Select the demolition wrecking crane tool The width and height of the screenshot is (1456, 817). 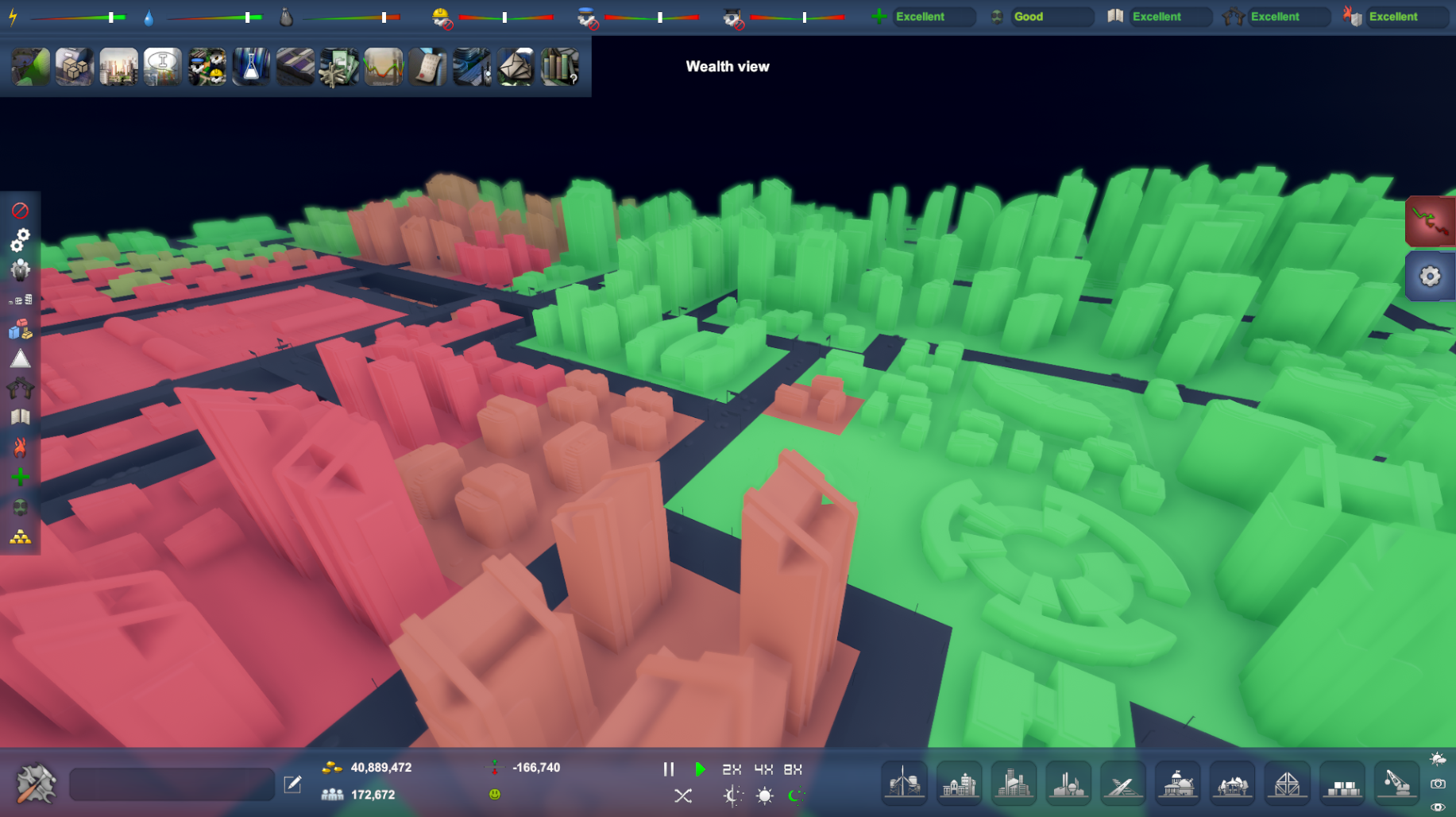pos(1396,784)
